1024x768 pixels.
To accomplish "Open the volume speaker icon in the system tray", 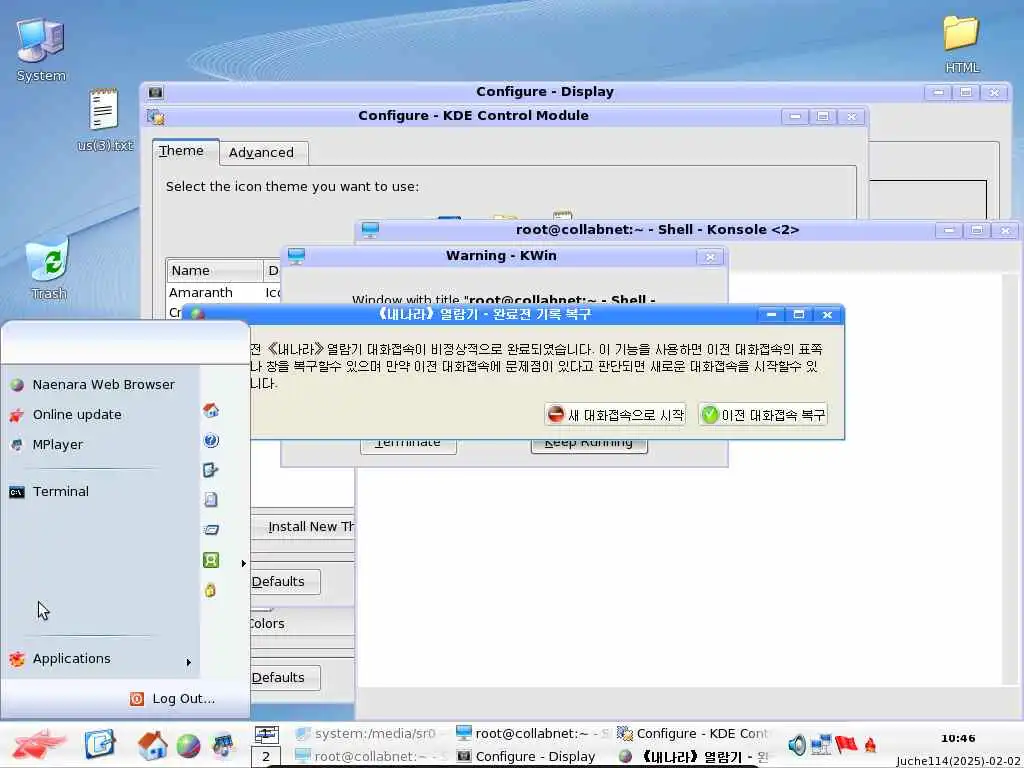I will point(797,744).
